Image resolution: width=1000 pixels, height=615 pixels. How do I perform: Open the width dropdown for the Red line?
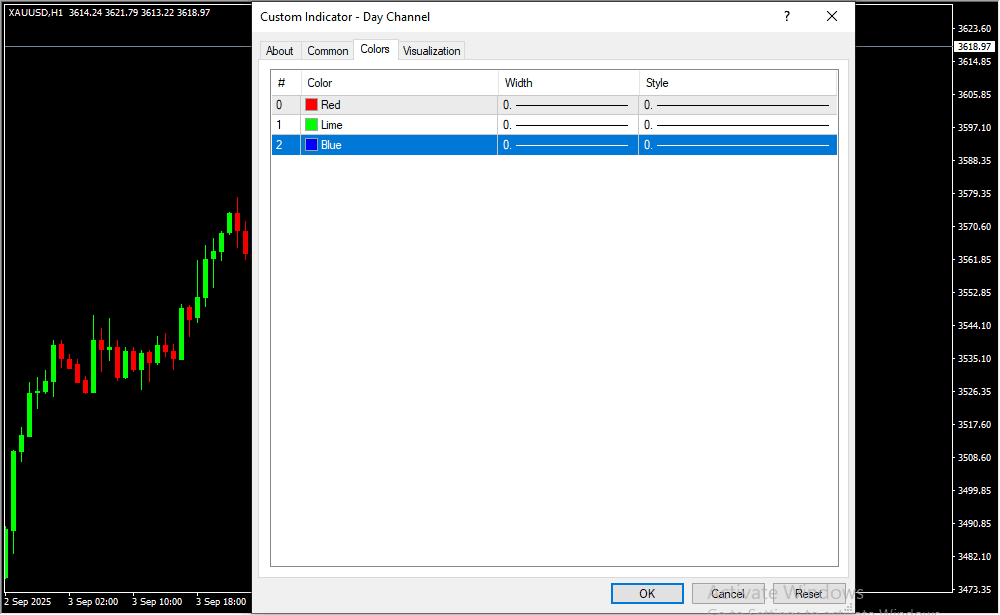[567, 105]
